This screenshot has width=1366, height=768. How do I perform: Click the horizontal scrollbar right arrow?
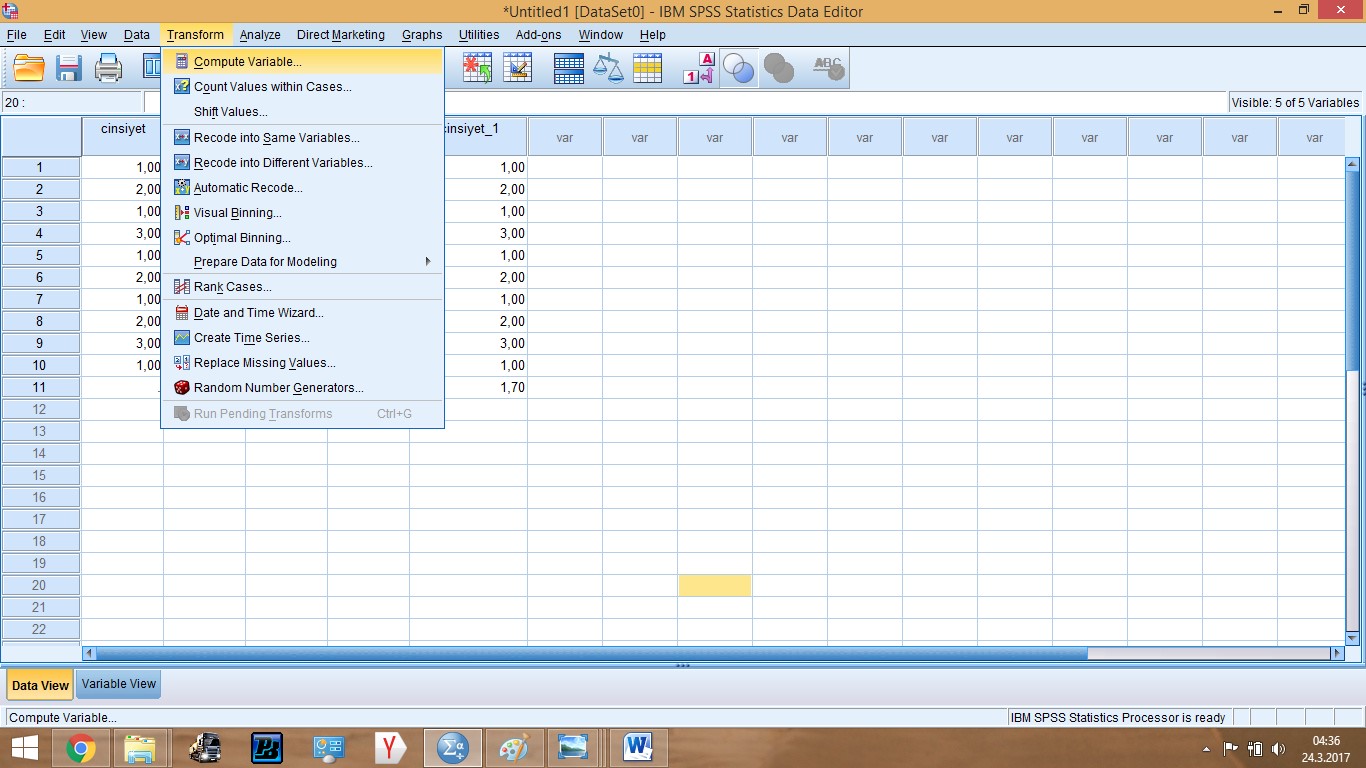[1337, 653]
